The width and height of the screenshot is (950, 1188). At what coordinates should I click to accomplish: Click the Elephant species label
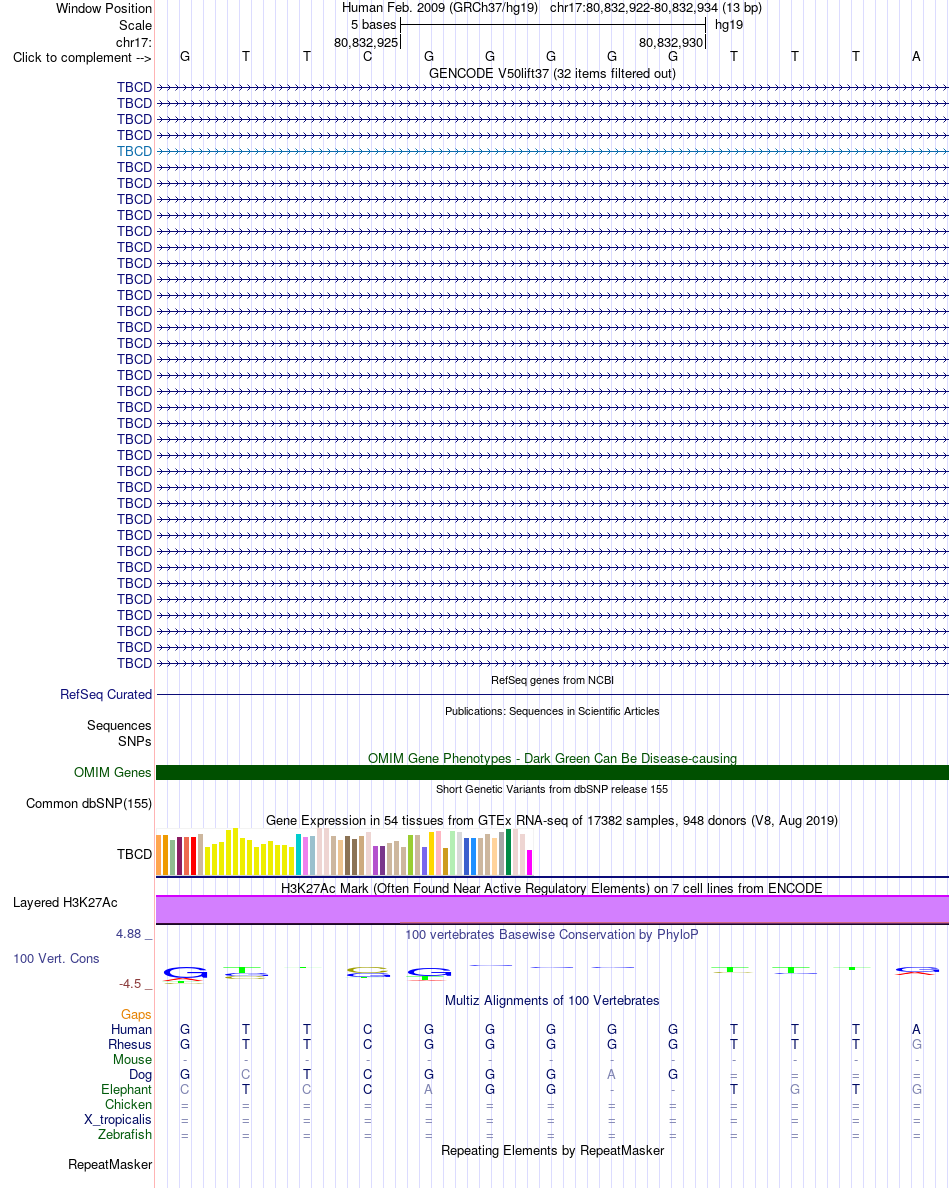127,1090
